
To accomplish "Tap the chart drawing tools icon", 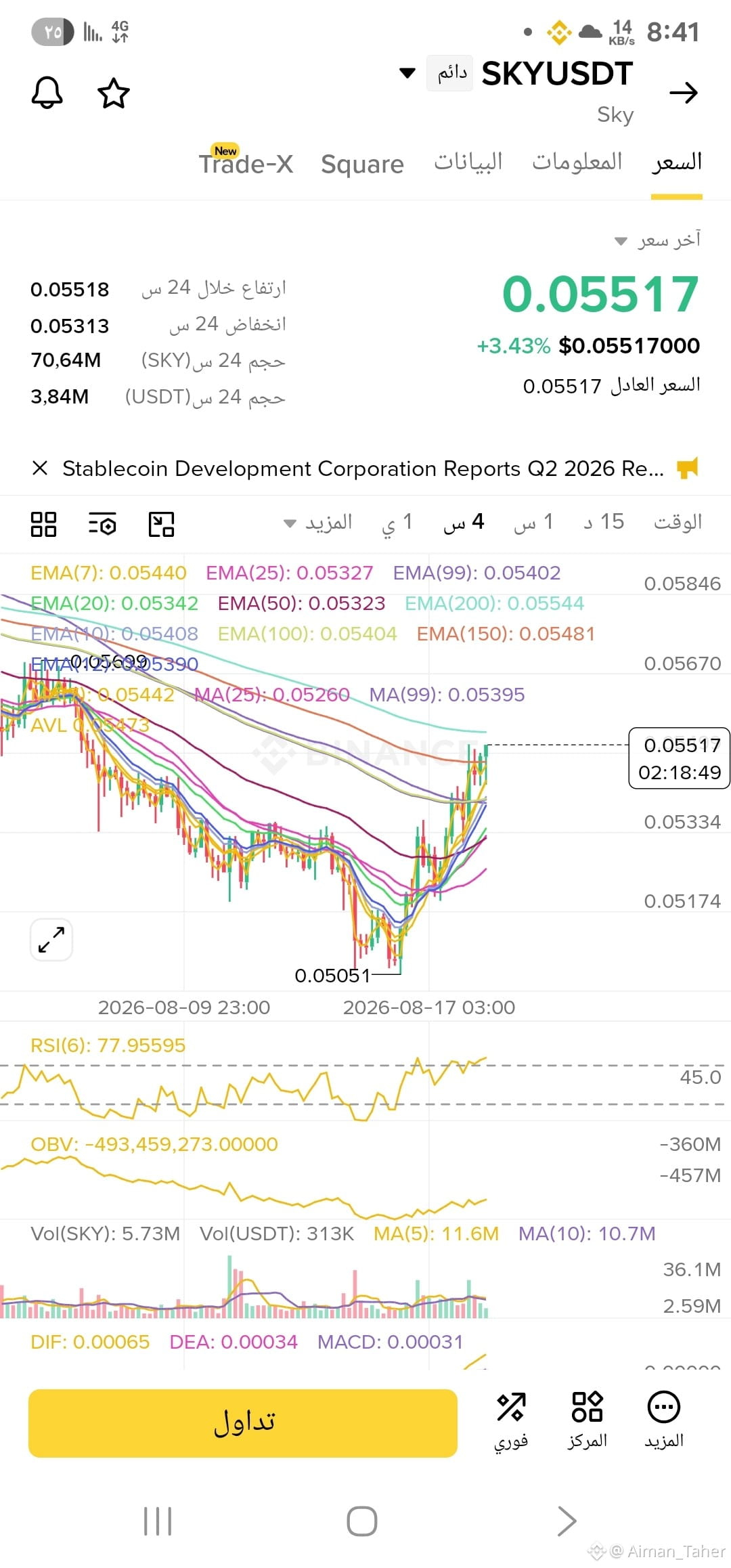I will click(161, 524).
